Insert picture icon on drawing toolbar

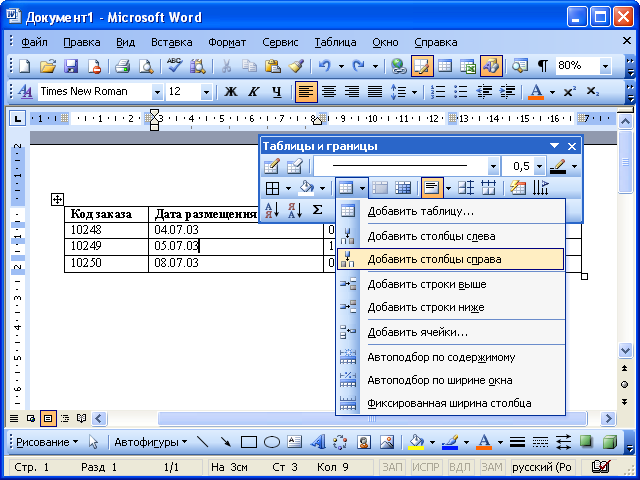386,442
